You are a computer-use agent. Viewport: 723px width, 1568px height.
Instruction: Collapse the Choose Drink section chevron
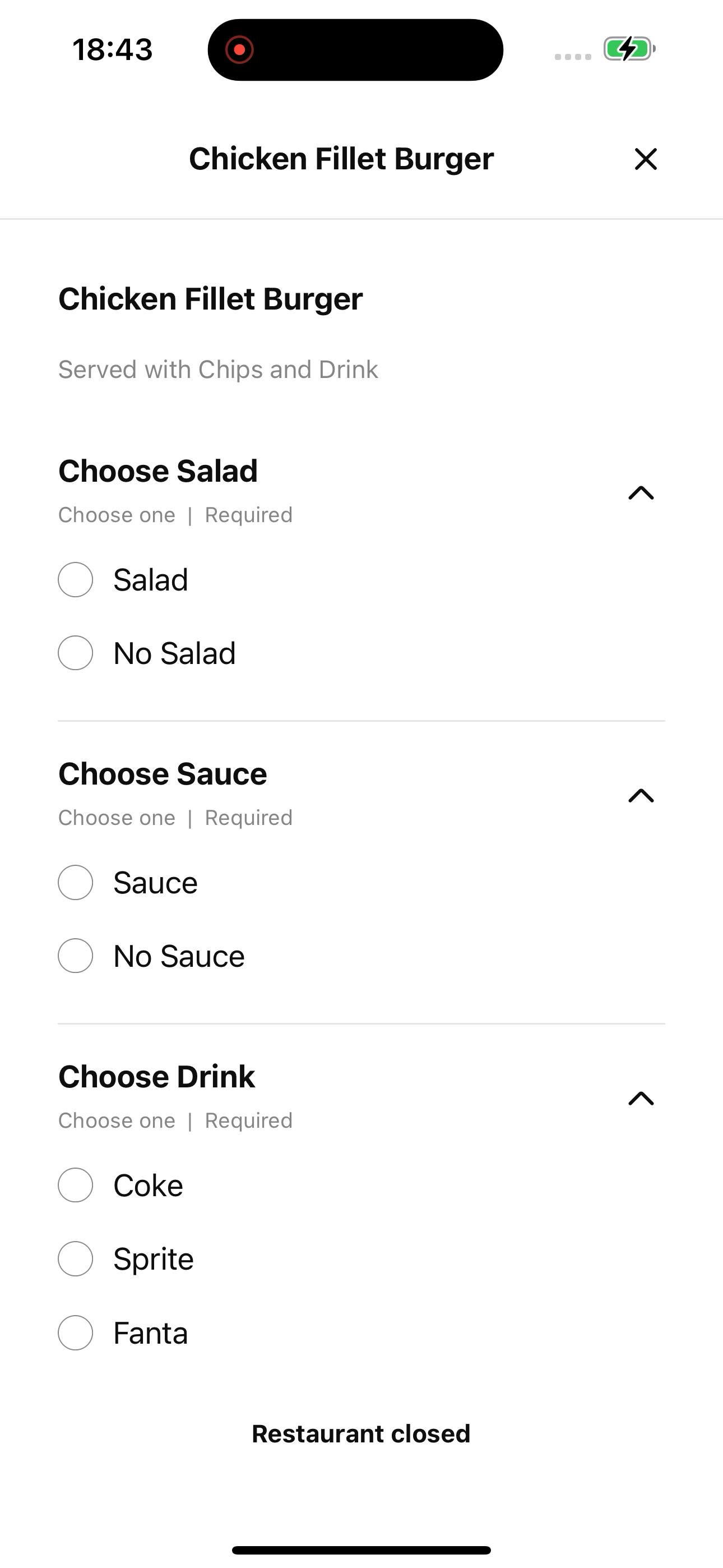click(x=641, y=1098)
